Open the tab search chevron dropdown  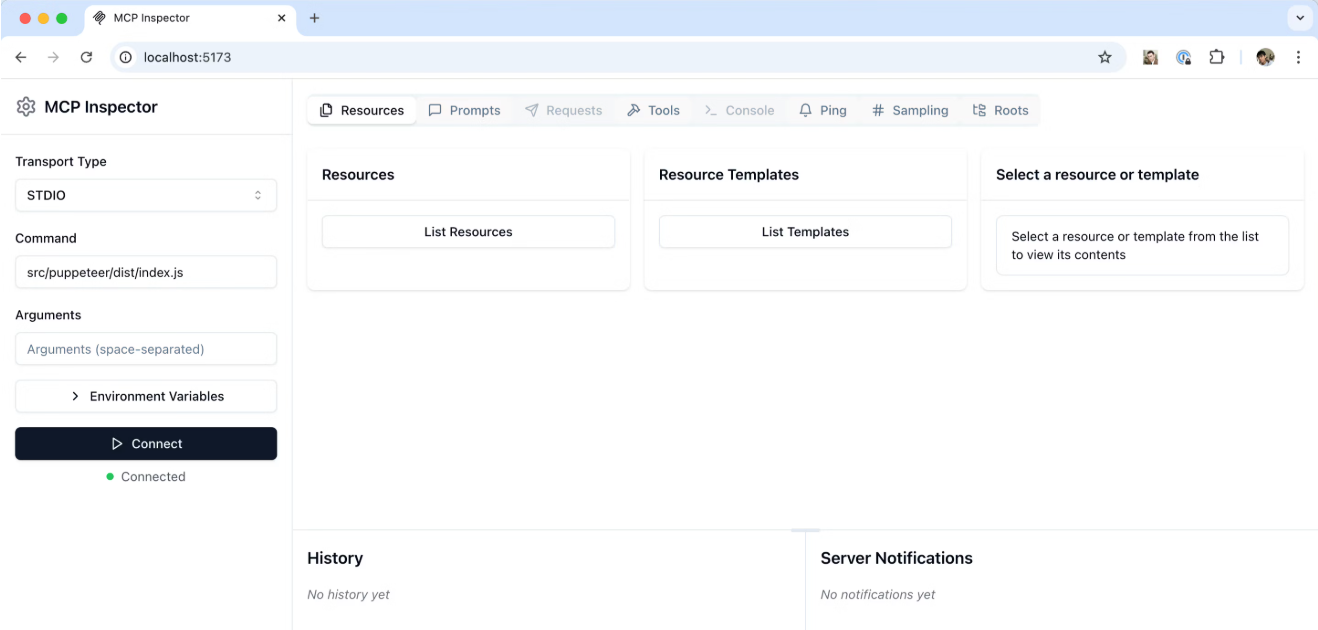pos(1300,18)
